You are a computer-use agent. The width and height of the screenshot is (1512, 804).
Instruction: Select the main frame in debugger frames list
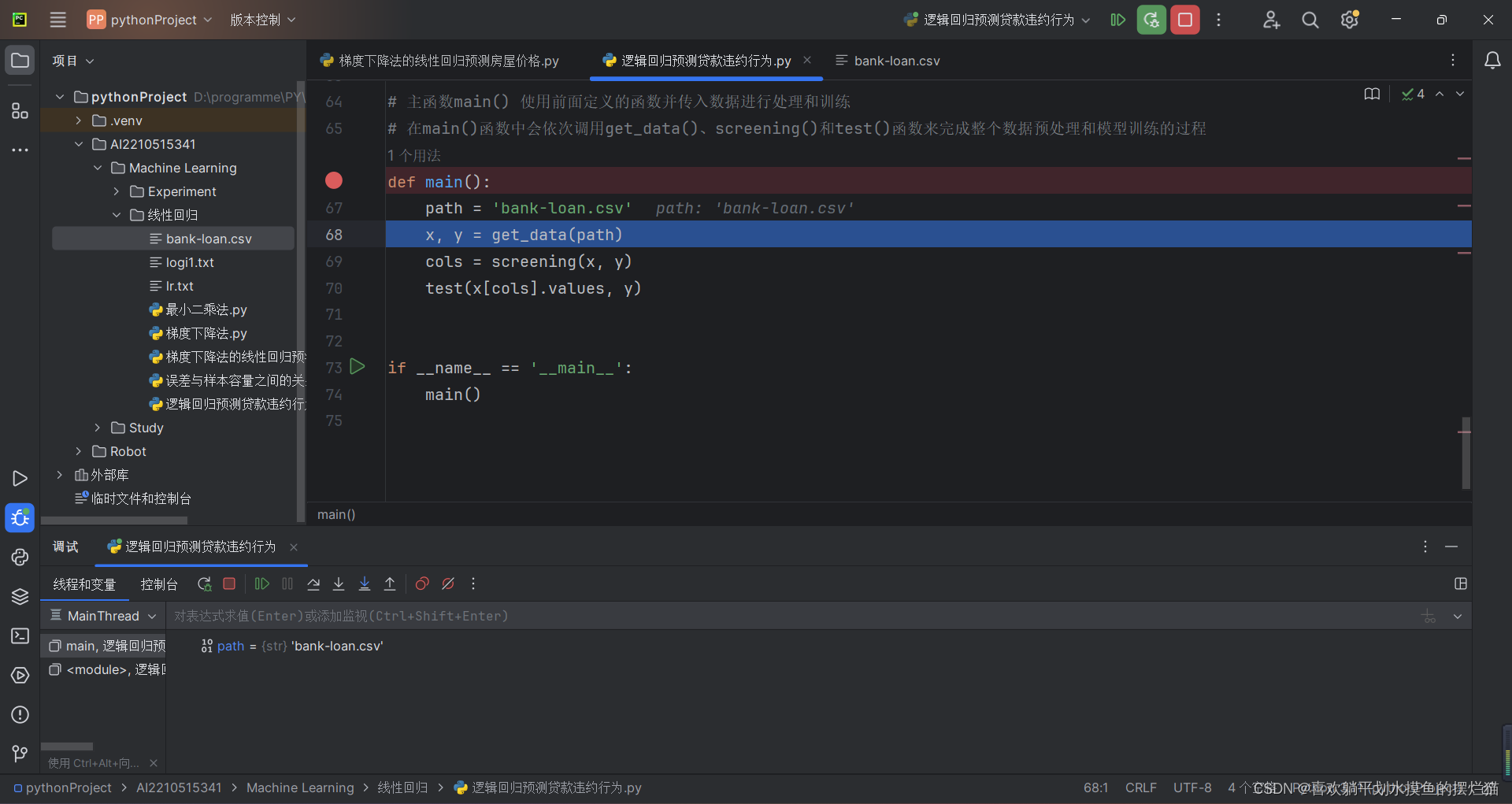tap(104, 646)
